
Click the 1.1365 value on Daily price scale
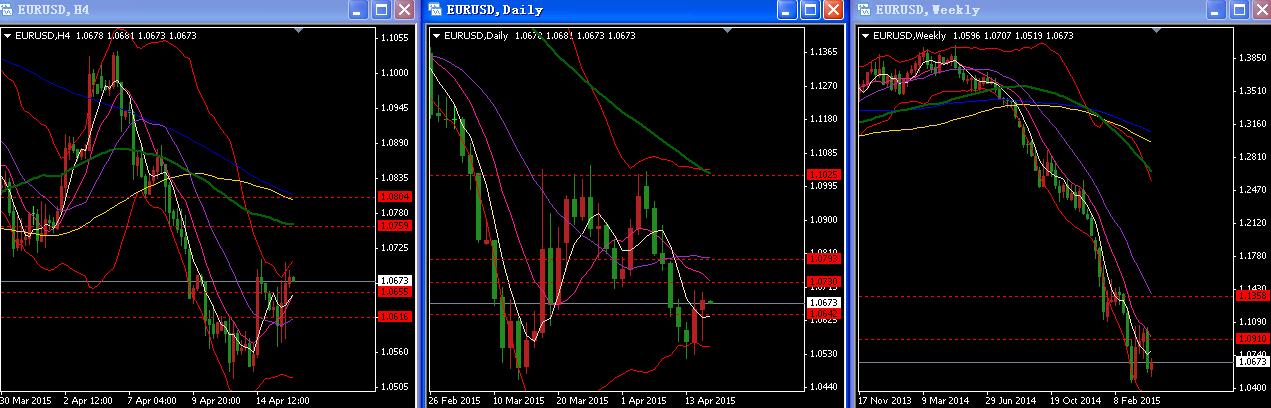click(x=825, y=52)
